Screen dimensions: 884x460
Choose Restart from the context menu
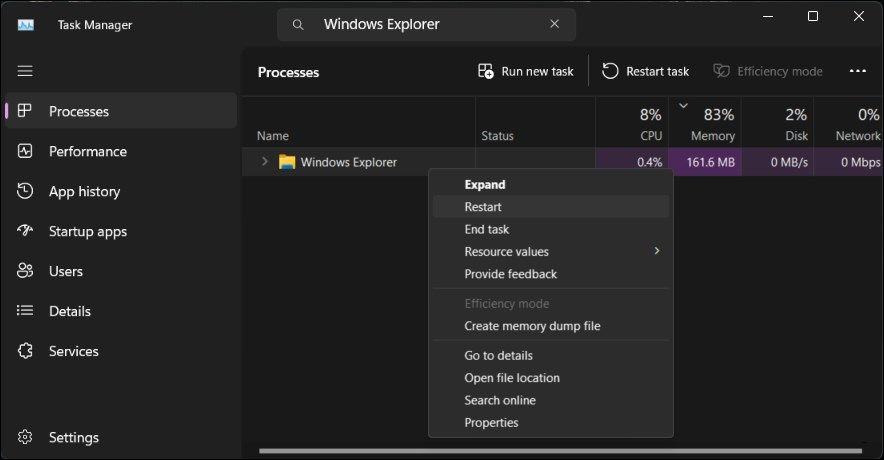click(x=483, y=207)
